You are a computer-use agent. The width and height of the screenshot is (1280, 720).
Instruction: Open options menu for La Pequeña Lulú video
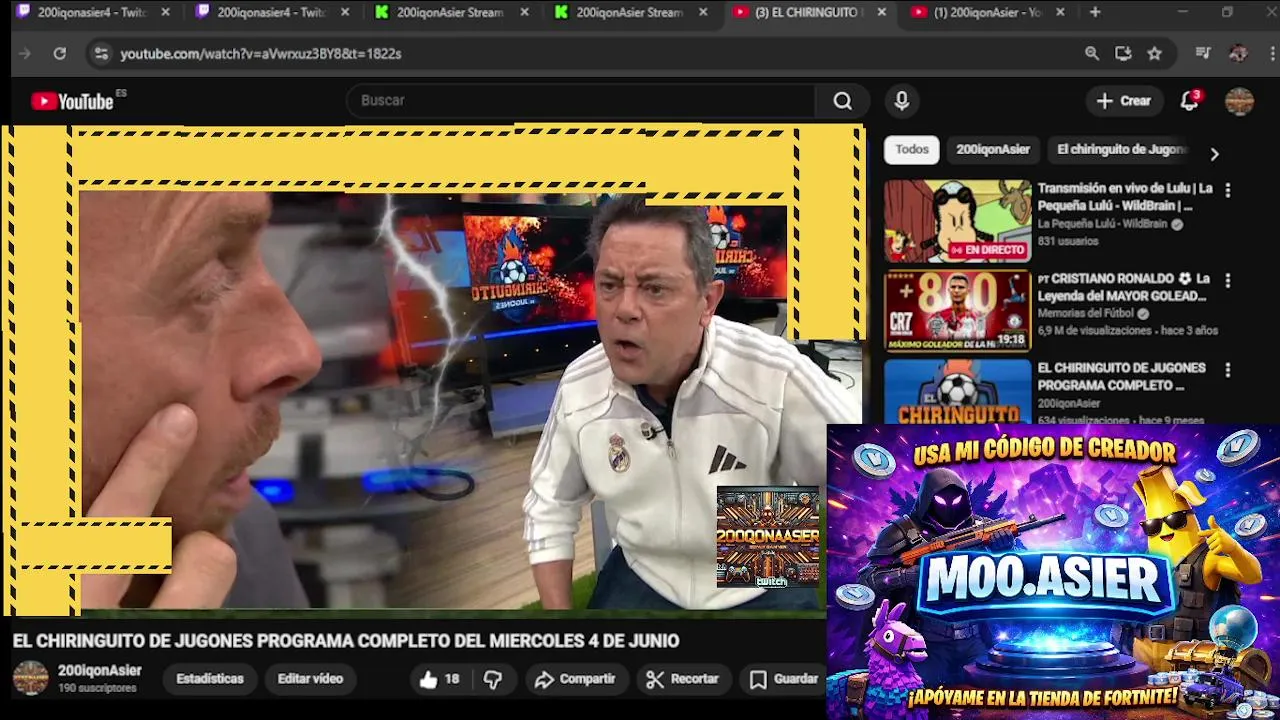[1228, 190]
